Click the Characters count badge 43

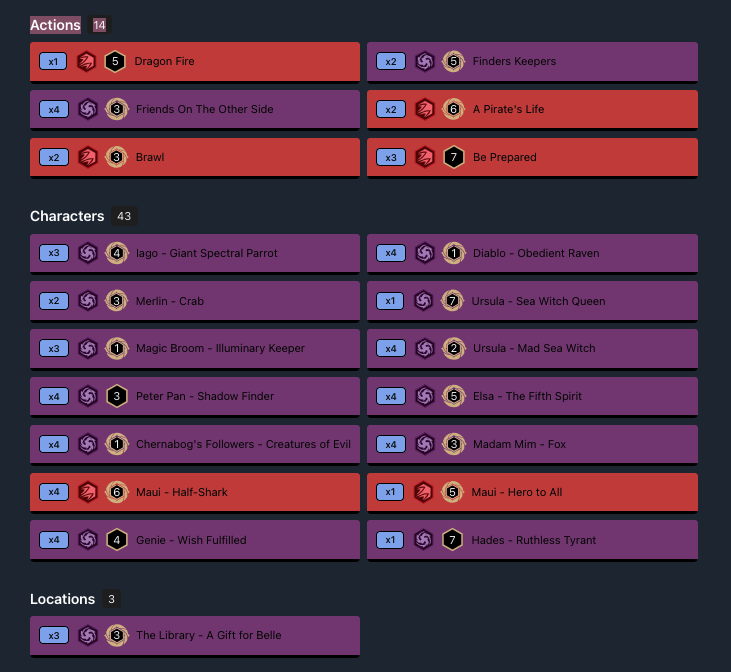point(124,216)
